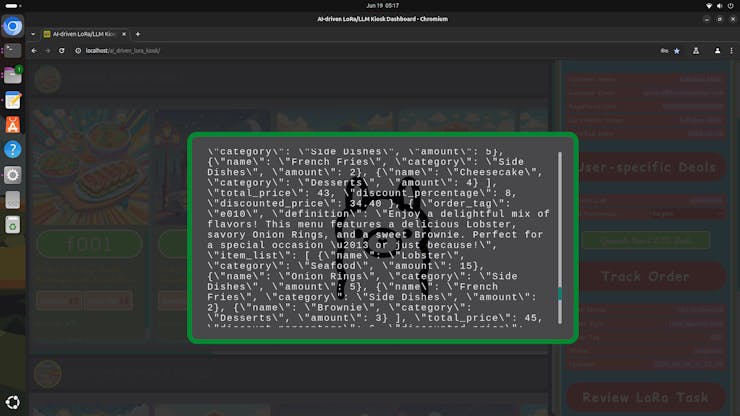
Task: Click the f001 food image thumbnail
Action: click(91, 167)
